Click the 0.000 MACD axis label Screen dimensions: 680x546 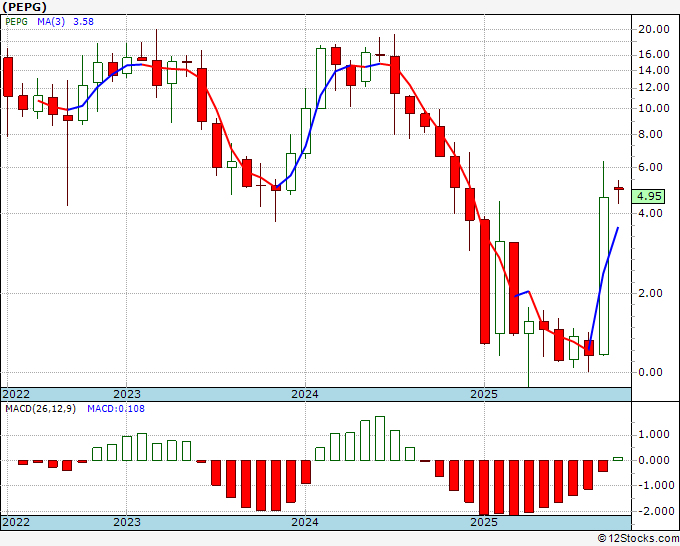click(654, 460)
